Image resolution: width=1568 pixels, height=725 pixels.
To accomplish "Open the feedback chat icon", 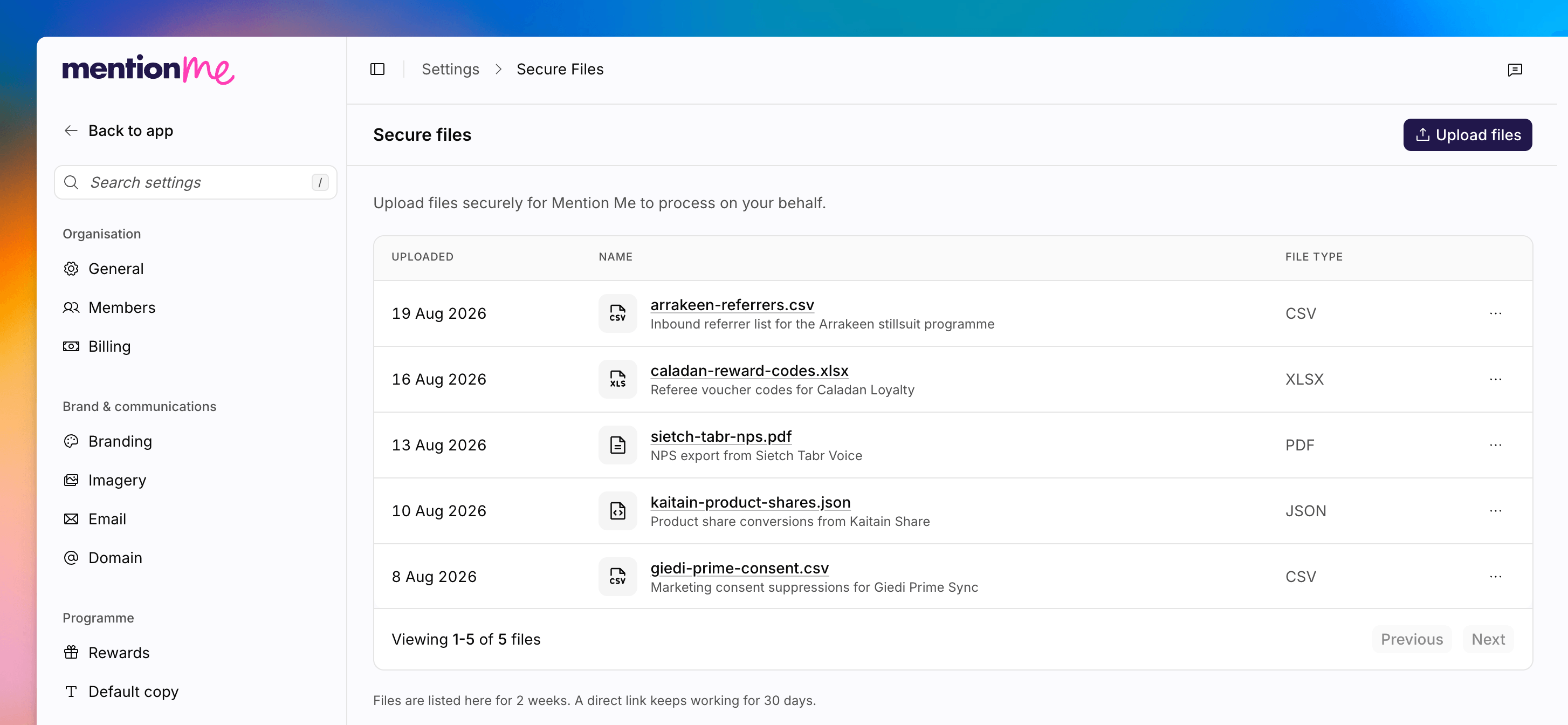I will [x=1515, y=70].
